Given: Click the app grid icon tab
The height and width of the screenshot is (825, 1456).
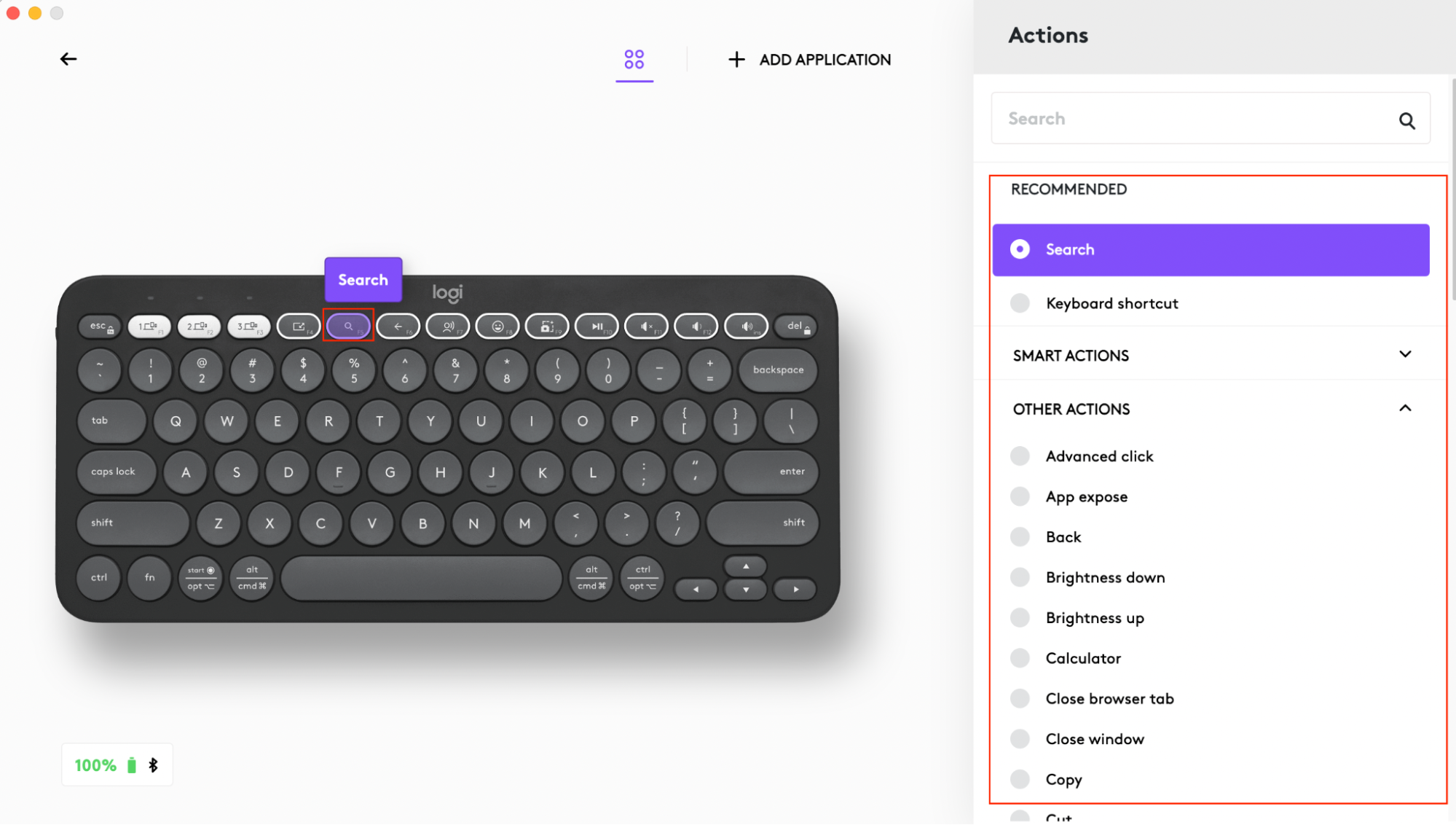Looking at the screenshot, I should click(633, 59).
